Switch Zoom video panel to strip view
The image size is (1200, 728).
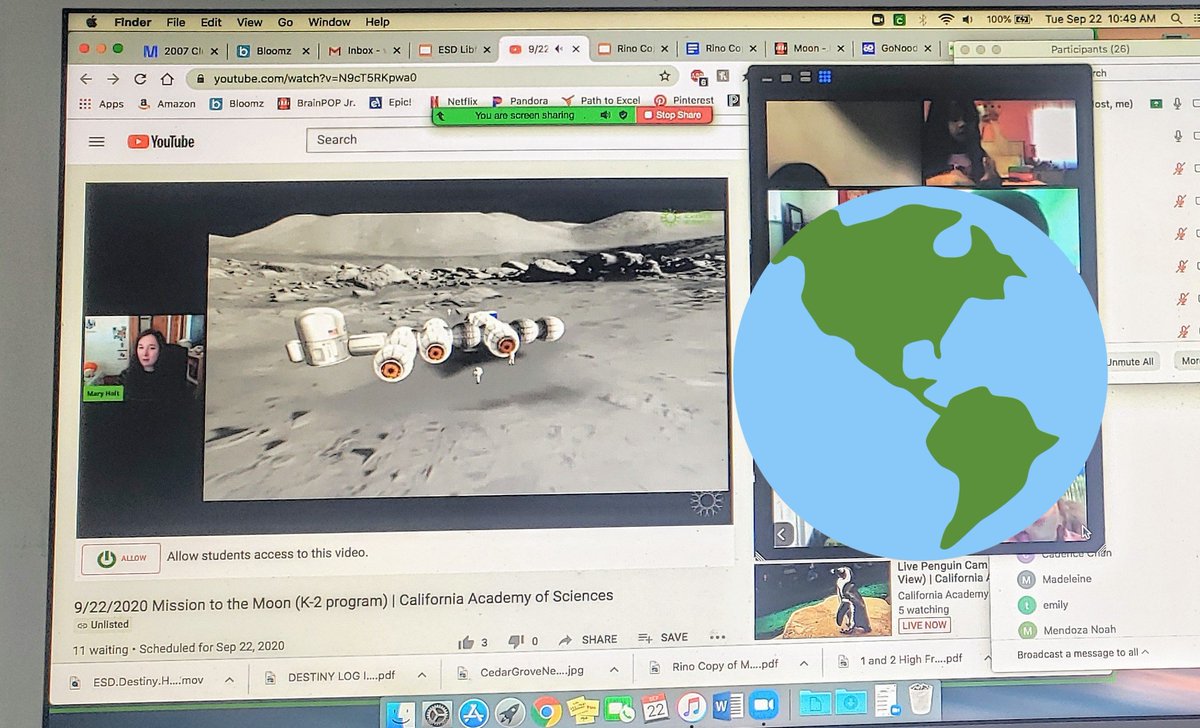point(805,77)
